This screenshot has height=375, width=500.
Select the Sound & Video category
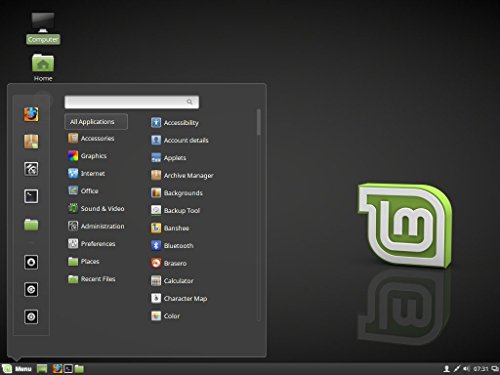point(96,209)
